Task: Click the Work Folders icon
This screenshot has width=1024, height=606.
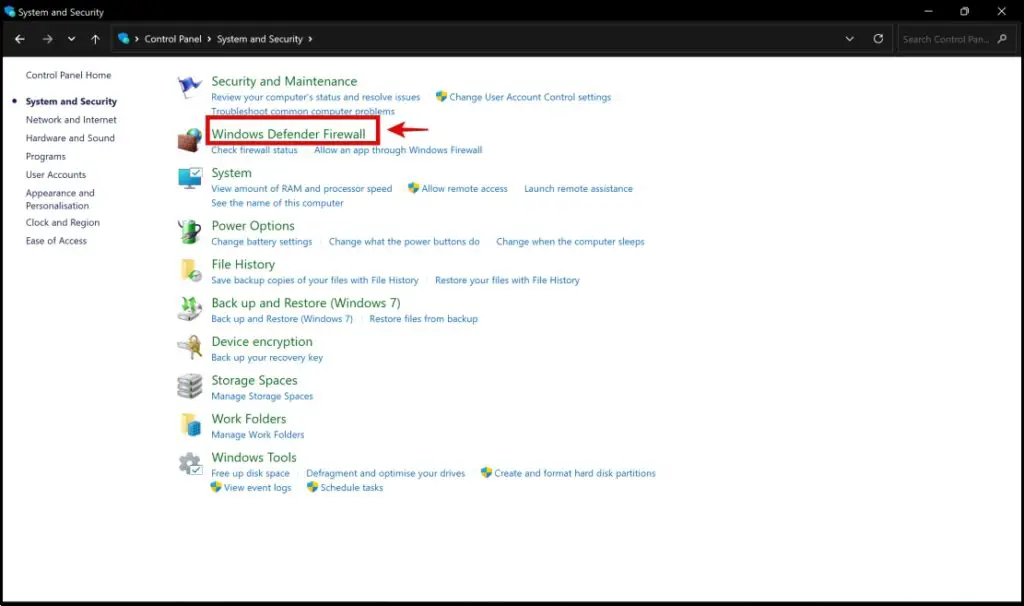Action: pos(189,425)
